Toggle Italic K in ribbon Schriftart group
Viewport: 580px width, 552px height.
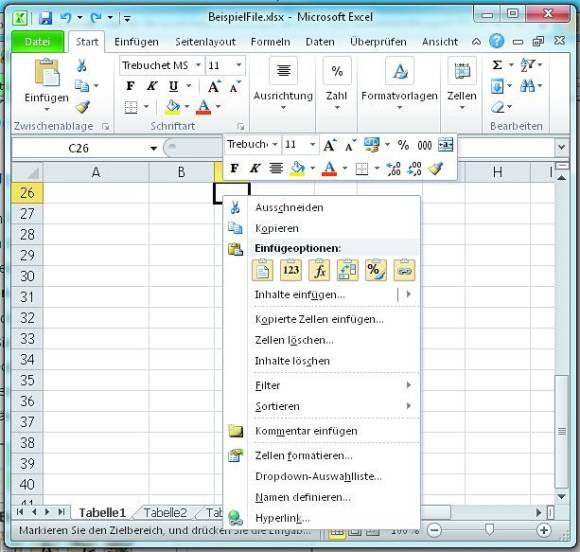pyautogui.click(x=151, y=86)
